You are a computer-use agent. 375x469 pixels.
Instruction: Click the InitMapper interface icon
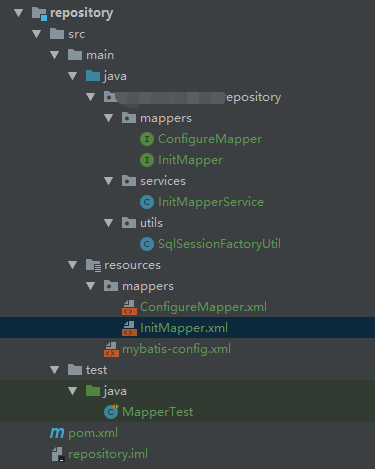tap(147, 160)
